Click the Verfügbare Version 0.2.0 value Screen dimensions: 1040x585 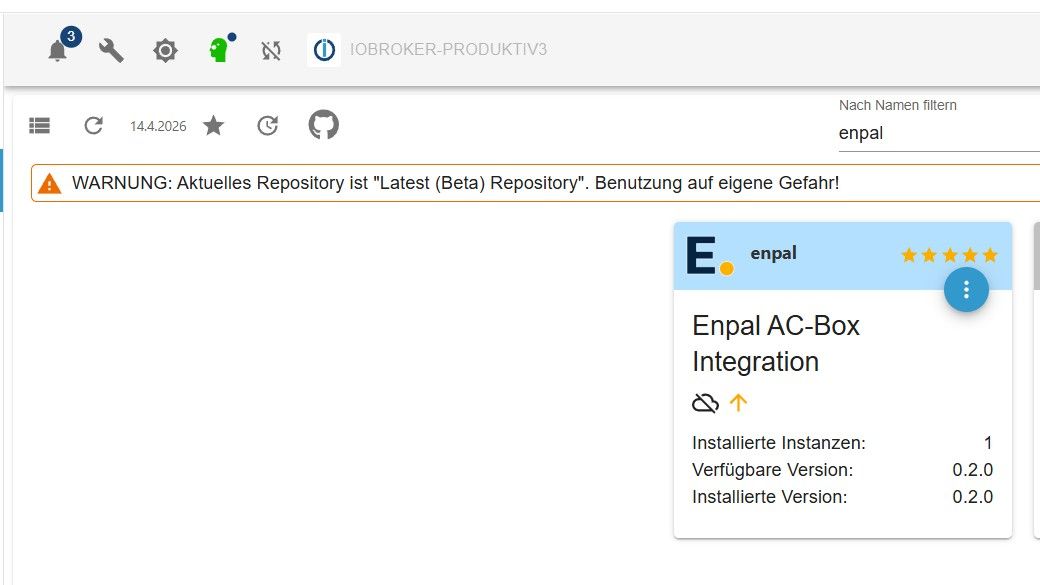coord(972,470)
